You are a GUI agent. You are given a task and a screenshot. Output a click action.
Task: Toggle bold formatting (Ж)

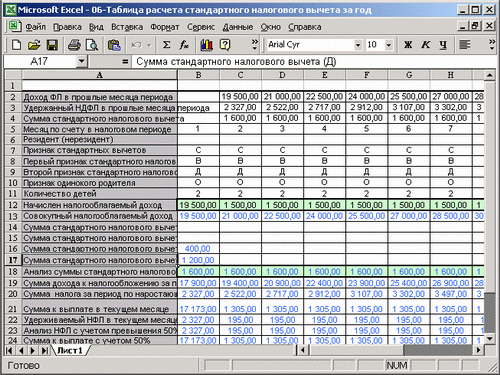pyautogui.click(x=408, y=45)
